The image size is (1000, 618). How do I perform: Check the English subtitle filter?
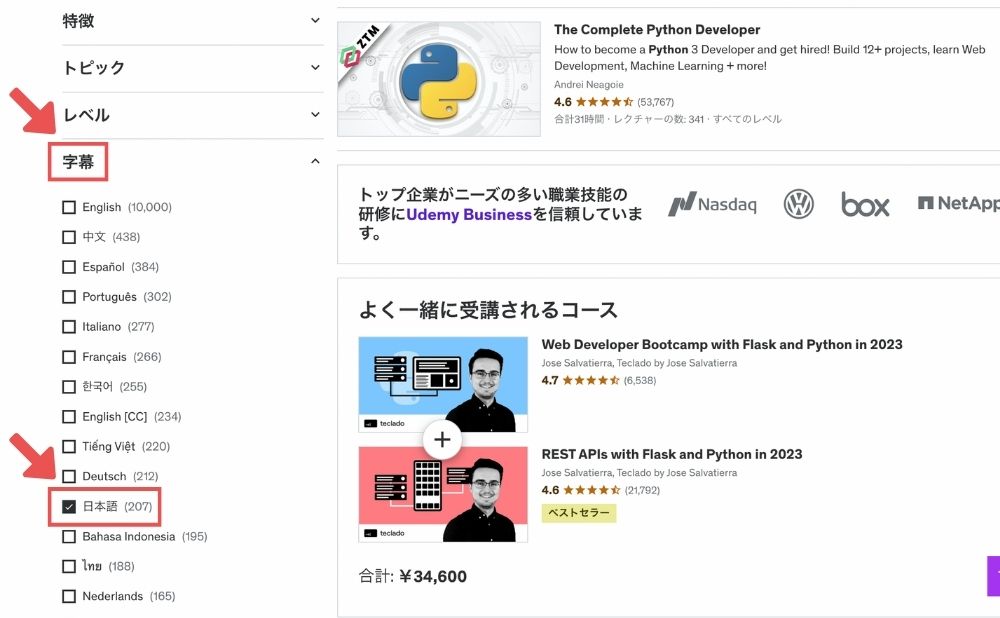tap(69, 207)
